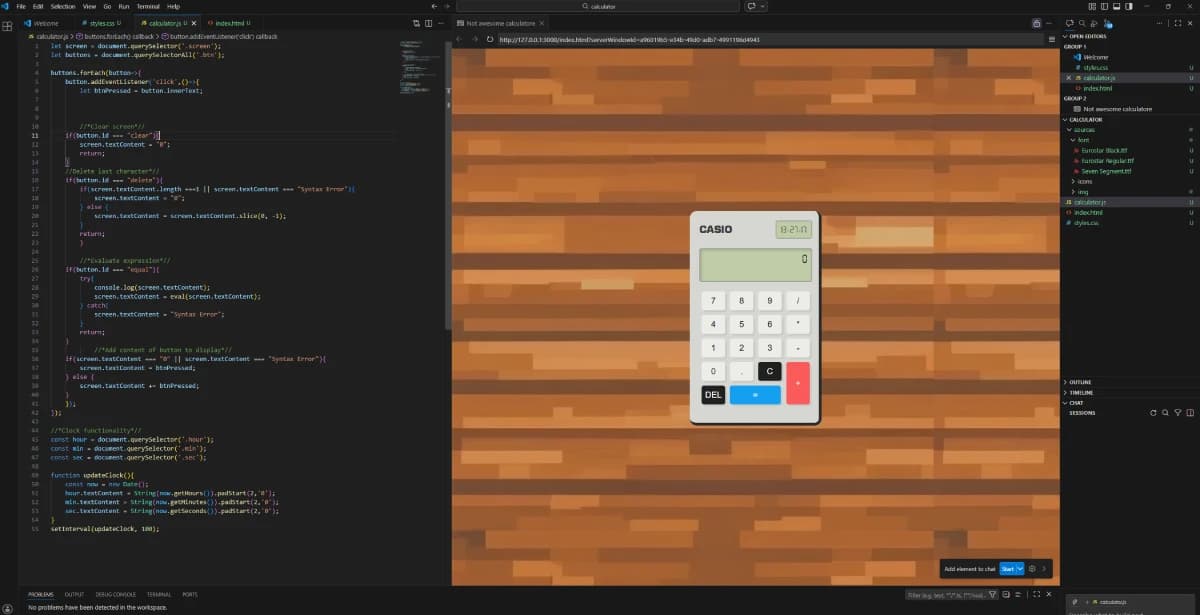
Task: Click the editor vertical scrollbar
Action: tap(447, 185)
